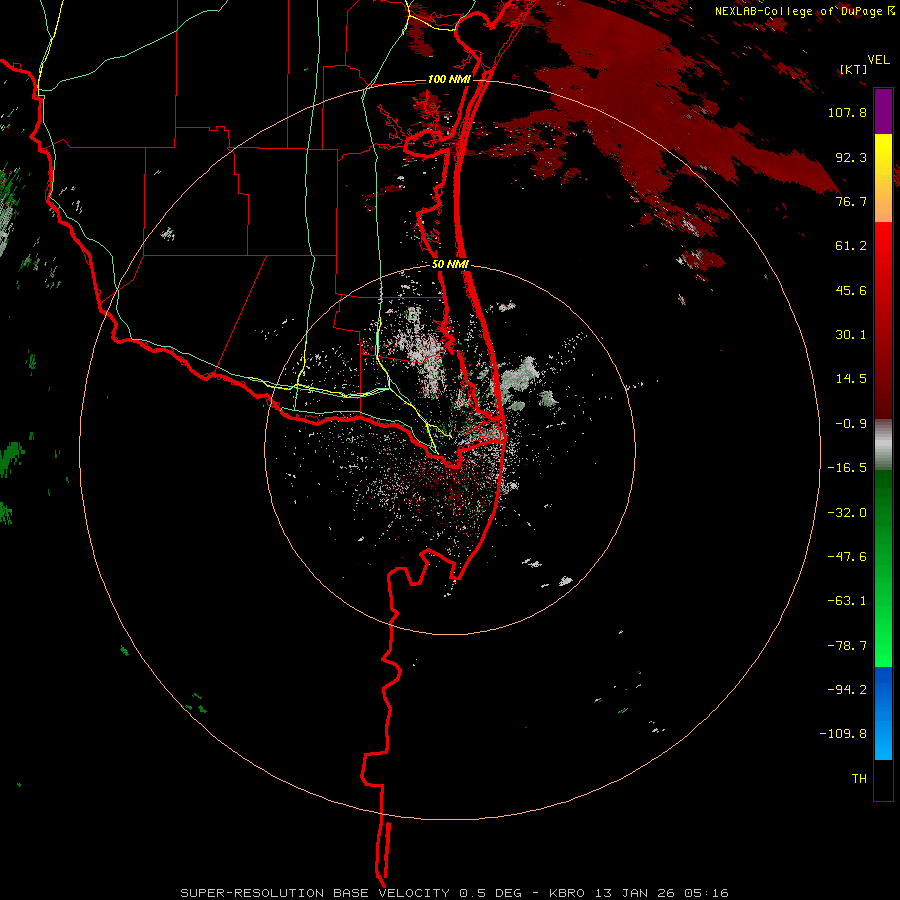900x900 pixels.
Task: Click the -63.1 legend value
Action: click(x=847, y=601)
